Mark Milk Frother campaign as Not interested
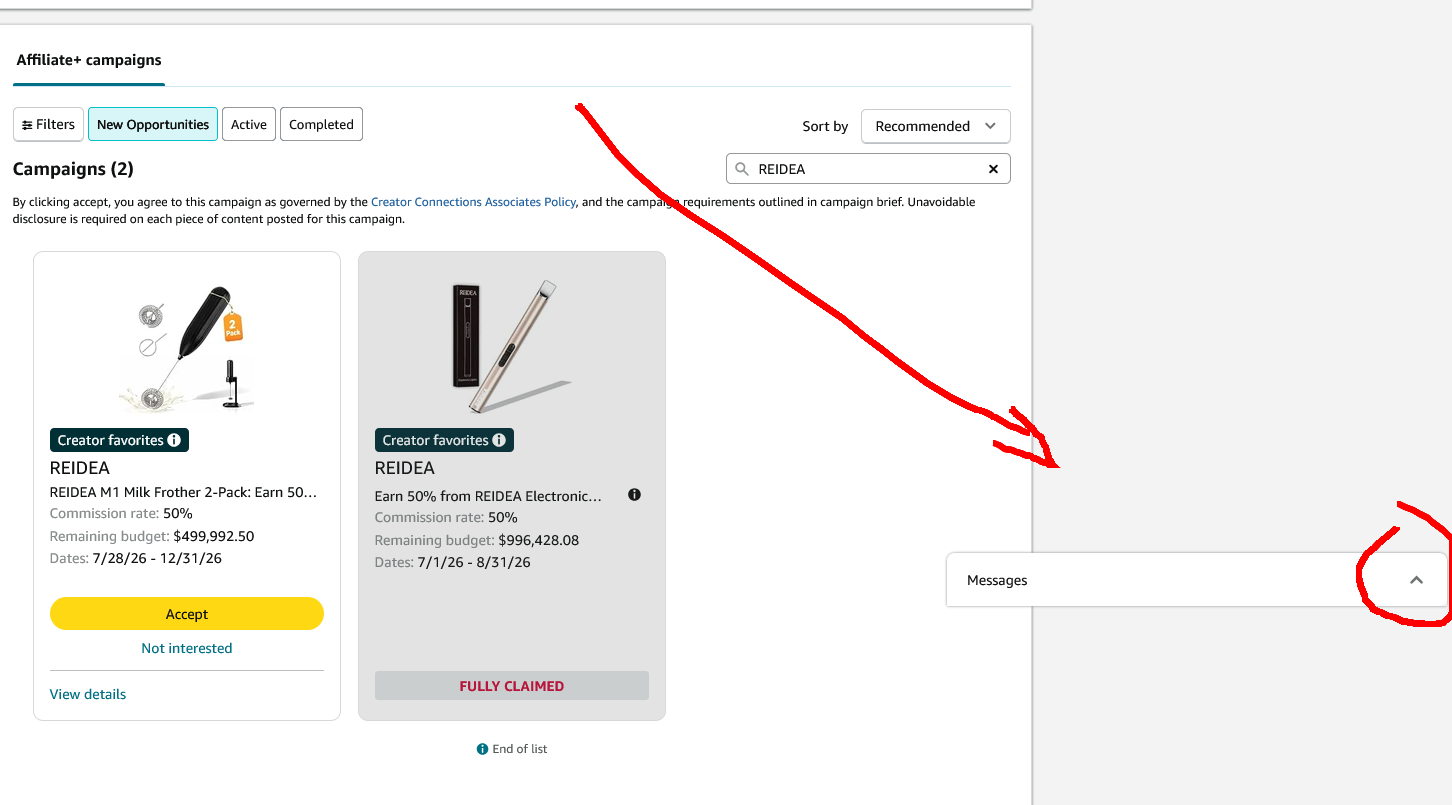 point(187,648)
